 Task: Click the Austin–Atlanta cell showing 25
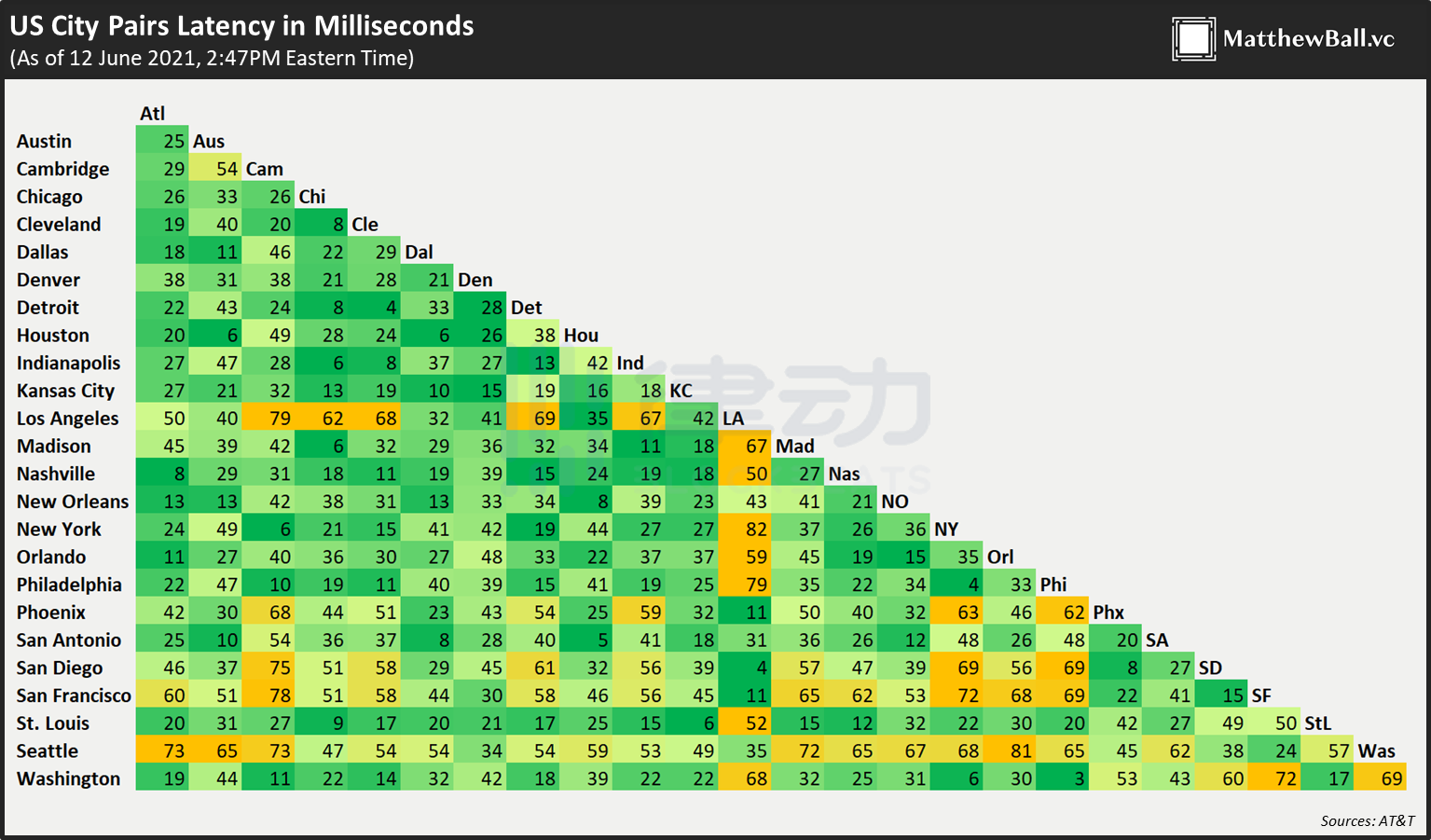[162, 141]
